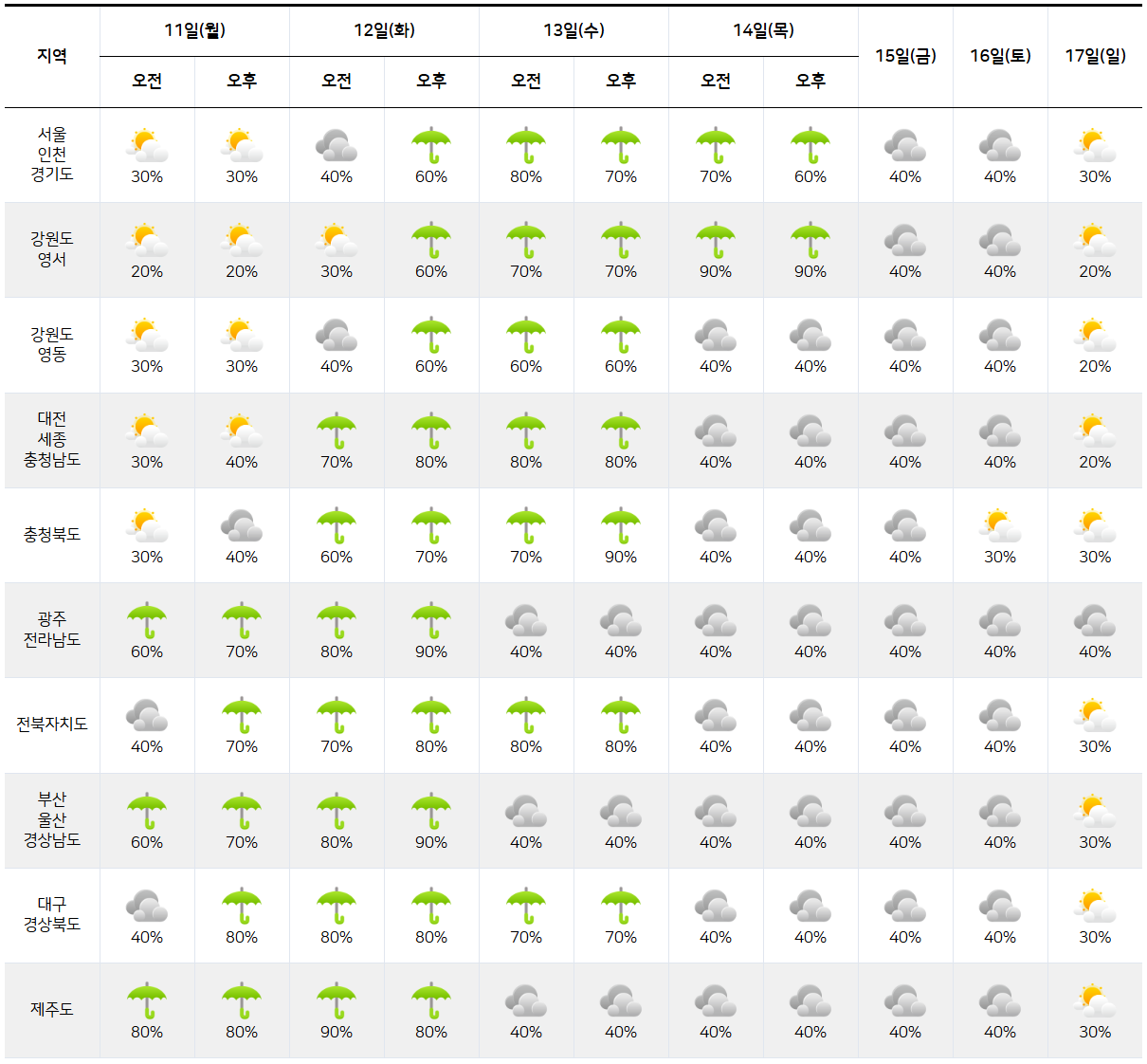Viewport: 1147px width, 1064px height.
Task: Click the 오전 subheader under 13일(수)
Action: 526,82
